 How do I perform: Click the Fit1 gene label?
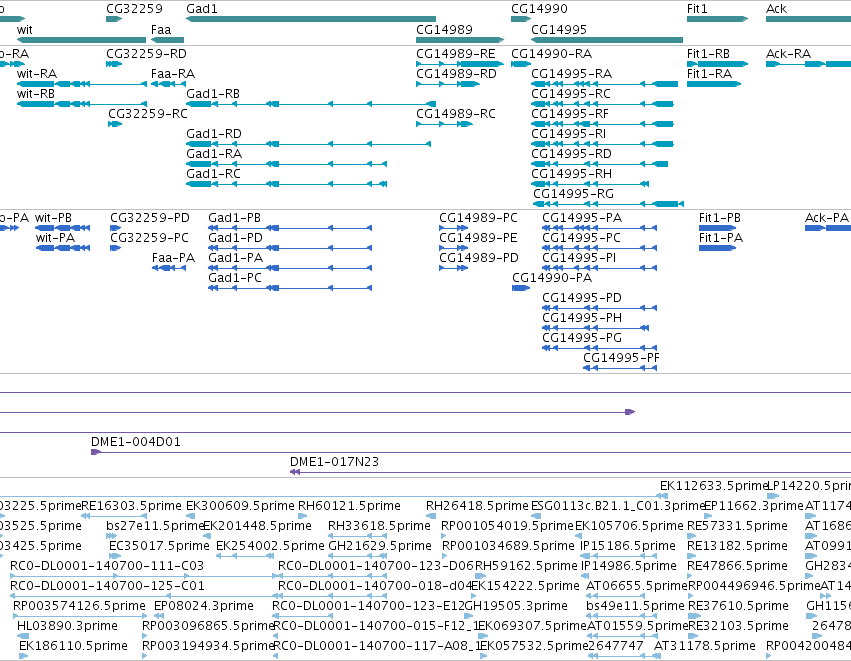pos(697,9)
